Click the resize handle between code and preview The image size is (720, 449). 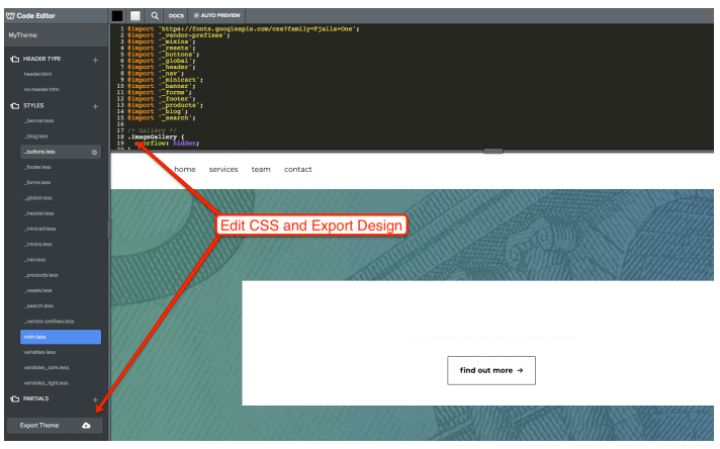coord(493,151)
